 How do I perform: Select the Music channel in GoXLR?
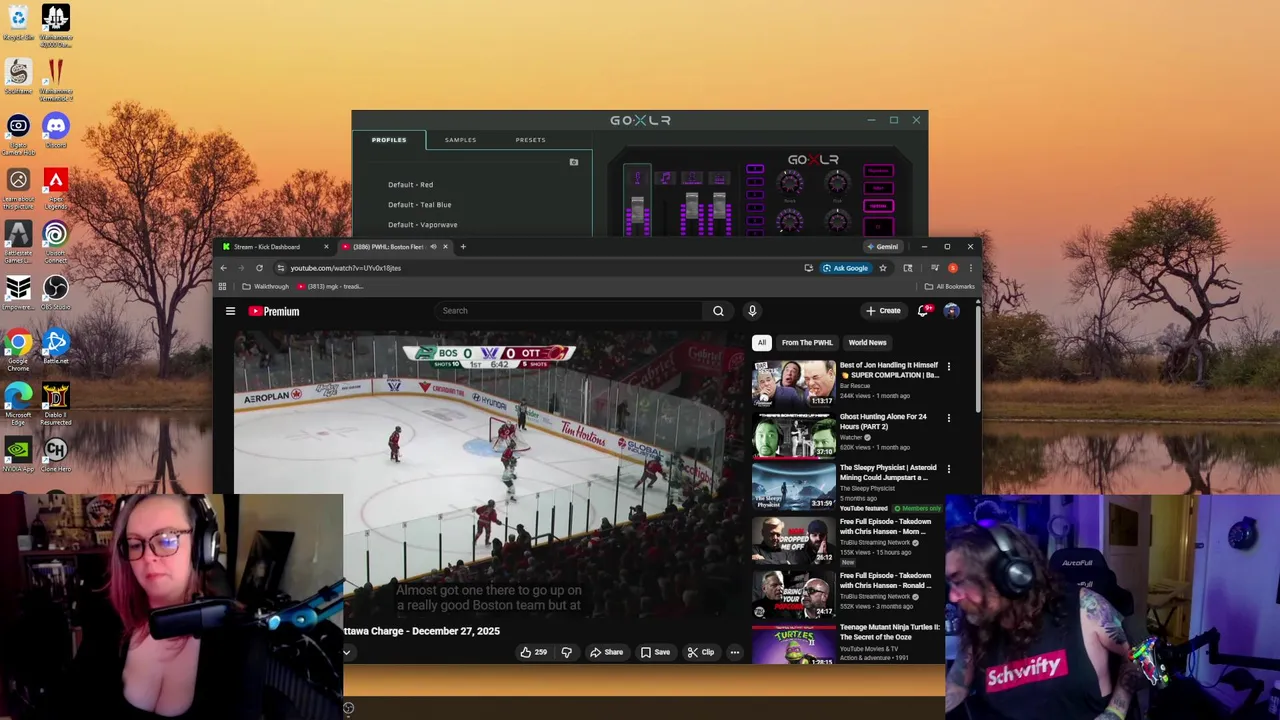pyautogui.click(x=664, y=178)
